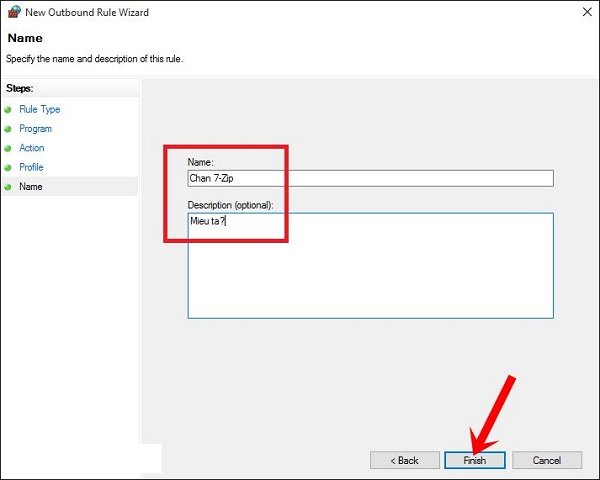Select the highlighted Name step text

pos(31,187)
